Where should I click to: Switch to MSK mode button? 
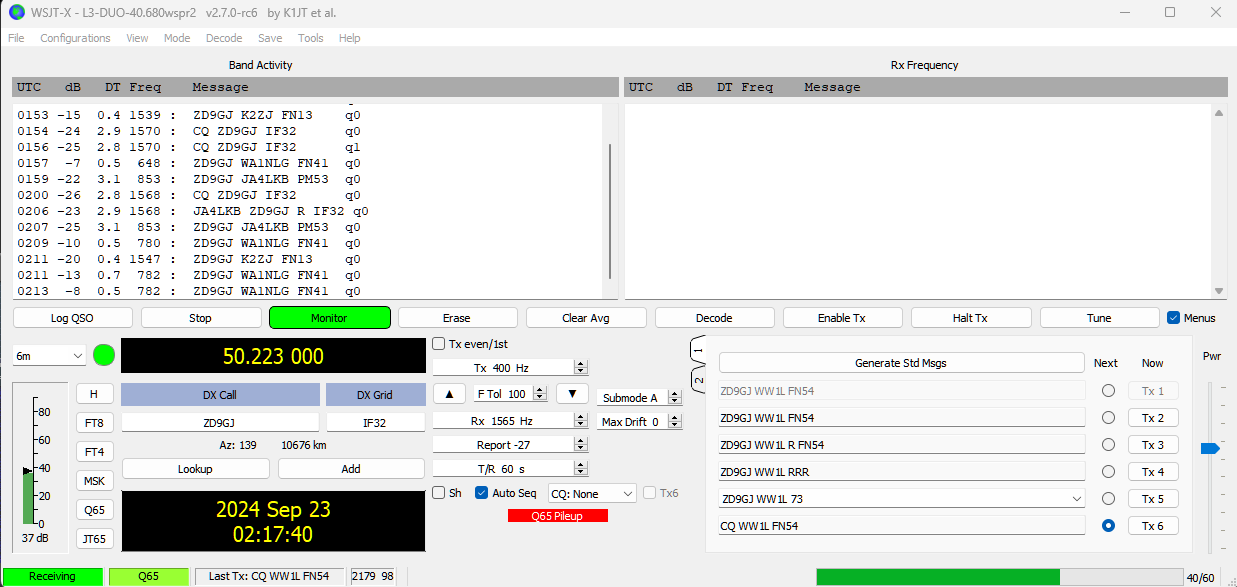(94, 481)
